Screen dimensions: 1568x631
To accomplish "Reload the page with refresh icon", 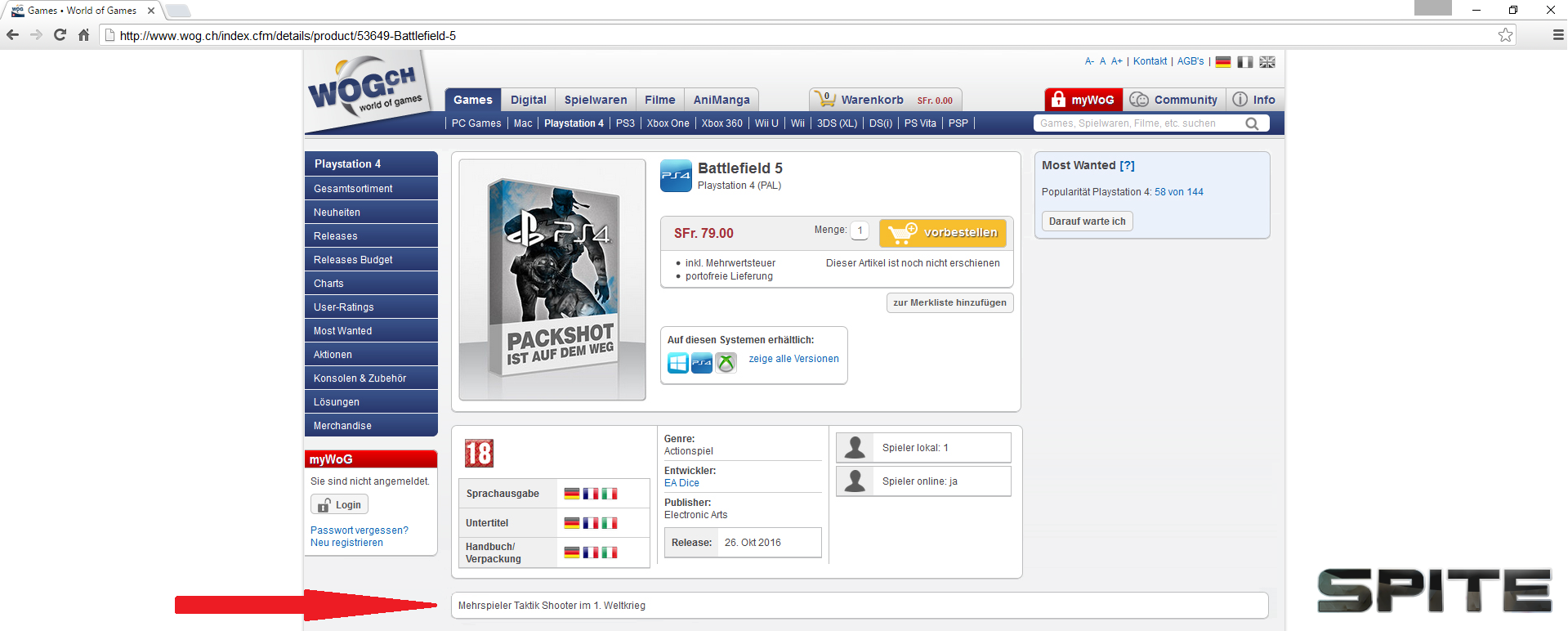I will tap(60, 35).
